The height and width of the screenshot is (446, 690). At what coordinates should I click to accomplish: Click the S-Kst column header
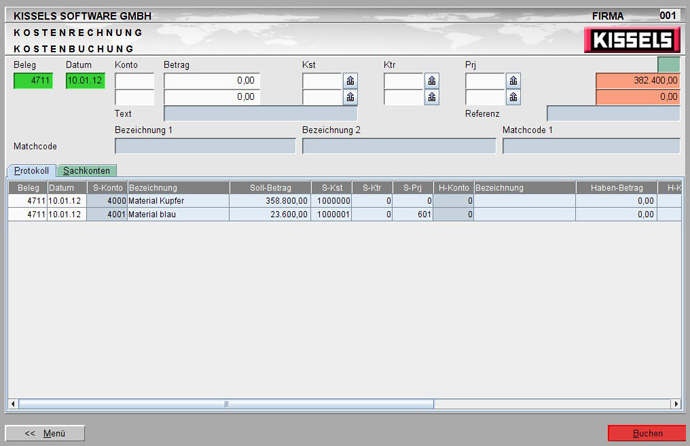[x=332, y=188]
